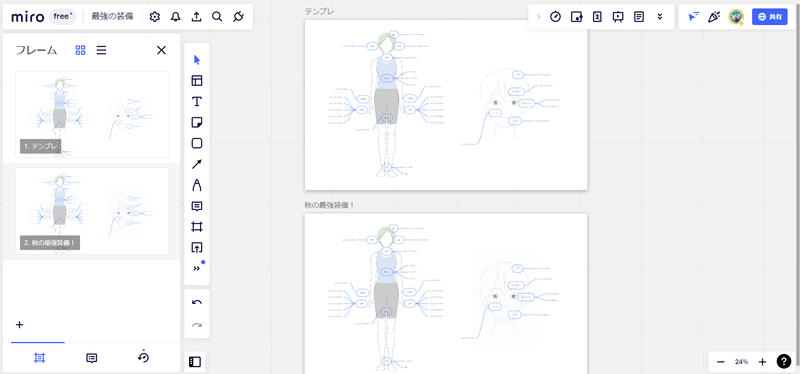This screenshot has width=800, height=374.
Task: Close the フレーム panel
Action: [x=161, y=50]
